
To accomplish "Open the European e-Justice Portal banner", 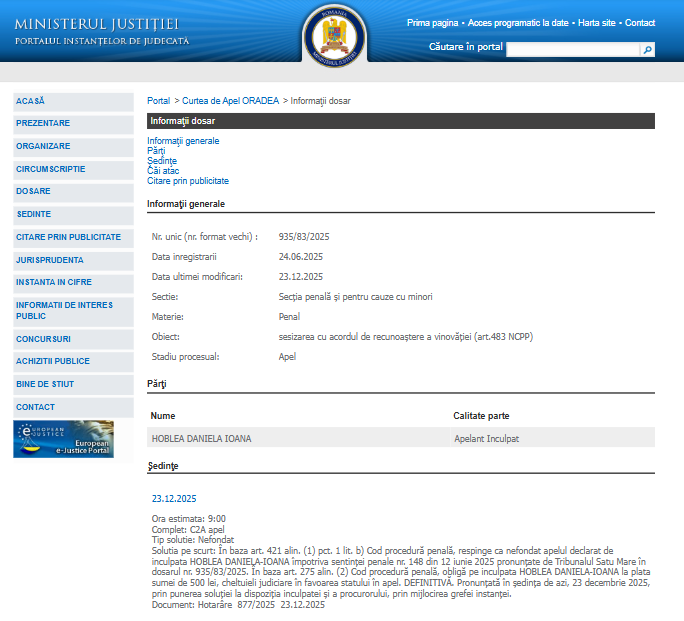I will (x=63, y=439).
